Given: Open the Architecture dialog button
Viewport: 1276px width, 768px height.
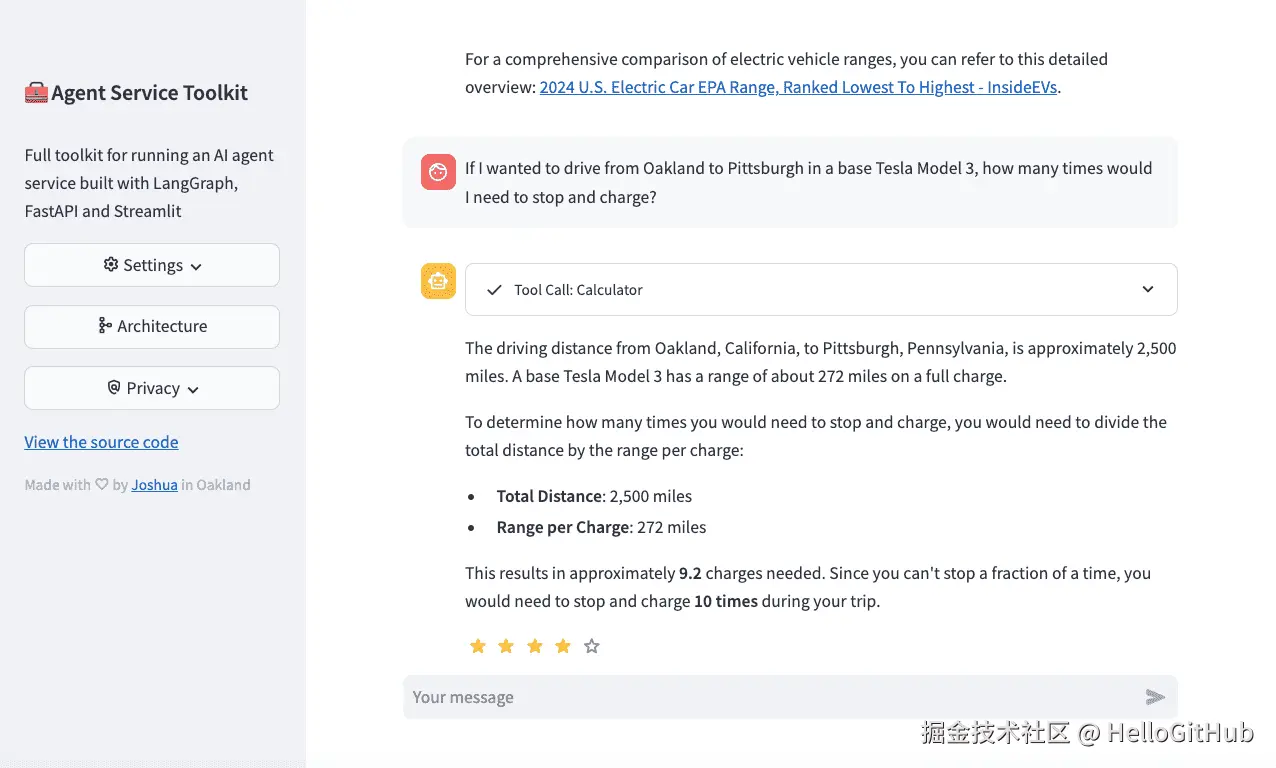Looking at the screenshot, I should [x=152, y=326].
